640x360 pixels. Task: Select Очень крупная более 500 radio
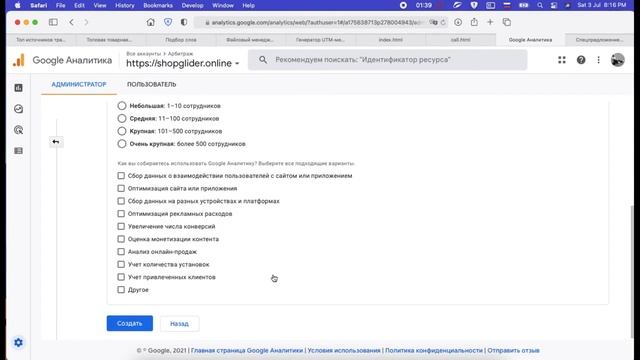click(x=122, y=144)
